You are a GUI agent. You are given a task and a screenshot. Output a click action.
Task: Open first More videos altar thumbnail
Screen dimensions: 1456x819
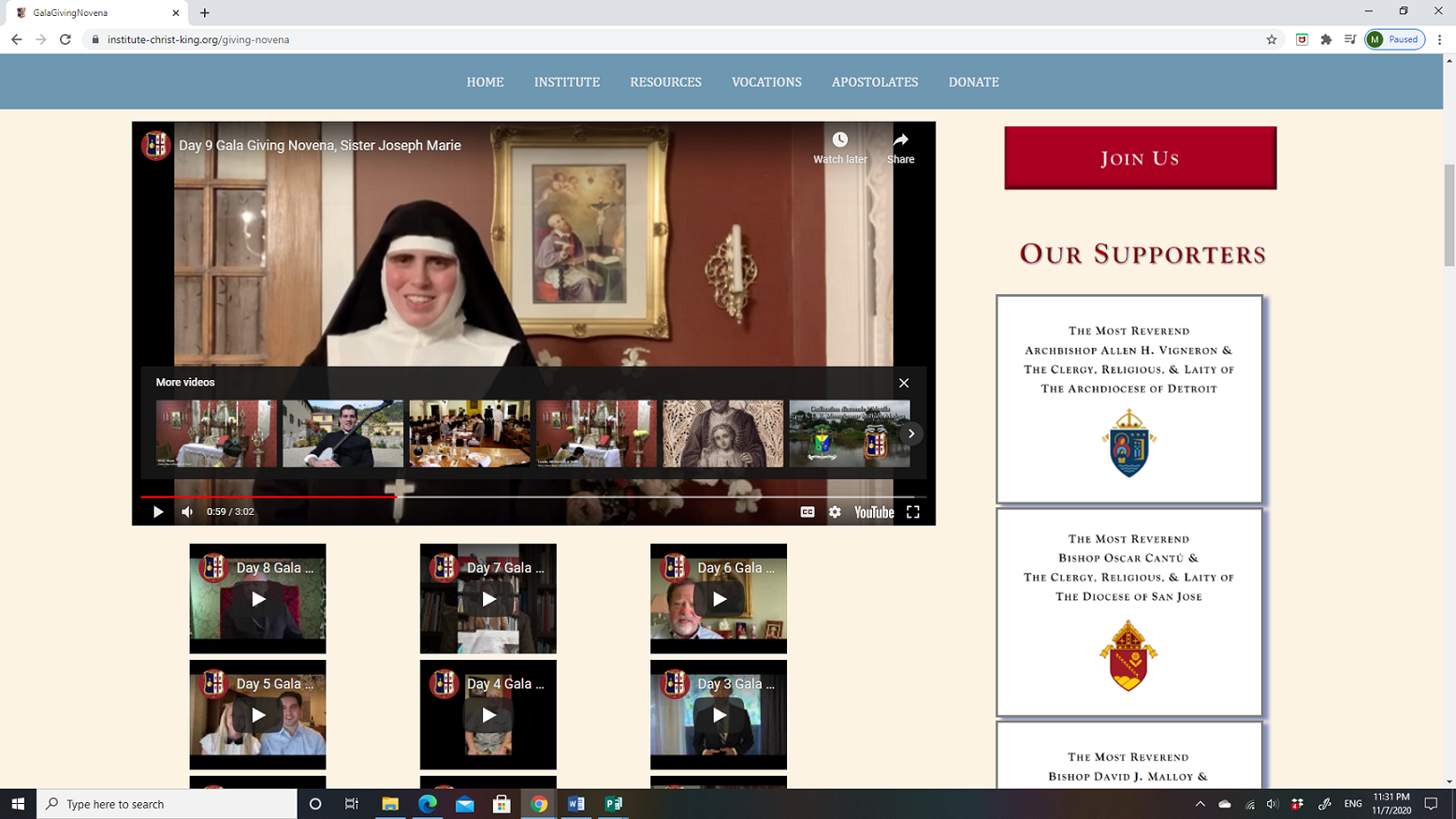point(216,433)
